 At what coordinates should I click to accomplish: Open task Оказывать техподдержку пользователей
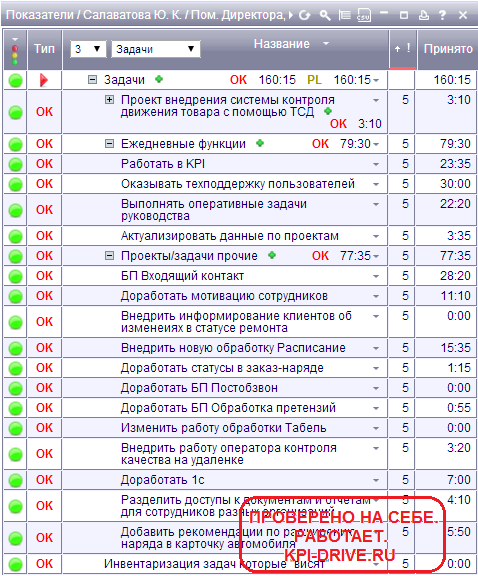[x=238, y=184]
